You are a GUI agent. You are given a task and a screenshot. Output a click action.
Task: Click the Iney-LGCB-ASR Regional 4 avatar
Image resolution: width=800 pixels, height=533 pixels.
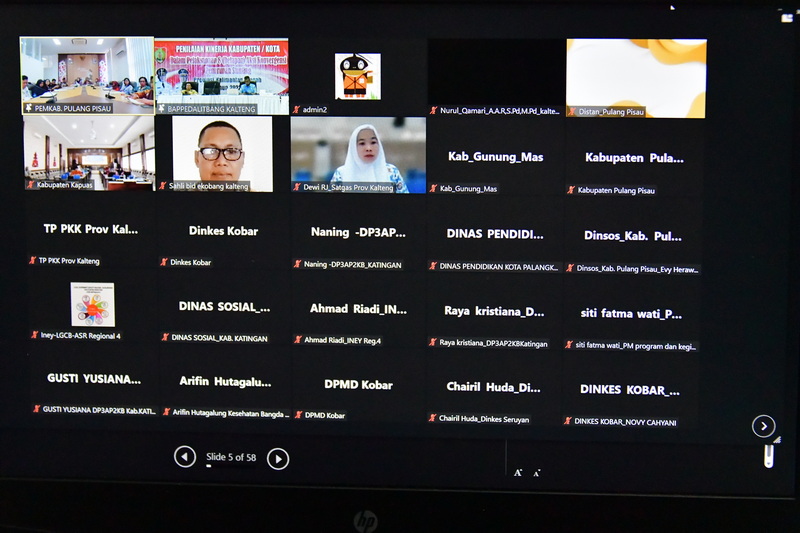(92, 304)
